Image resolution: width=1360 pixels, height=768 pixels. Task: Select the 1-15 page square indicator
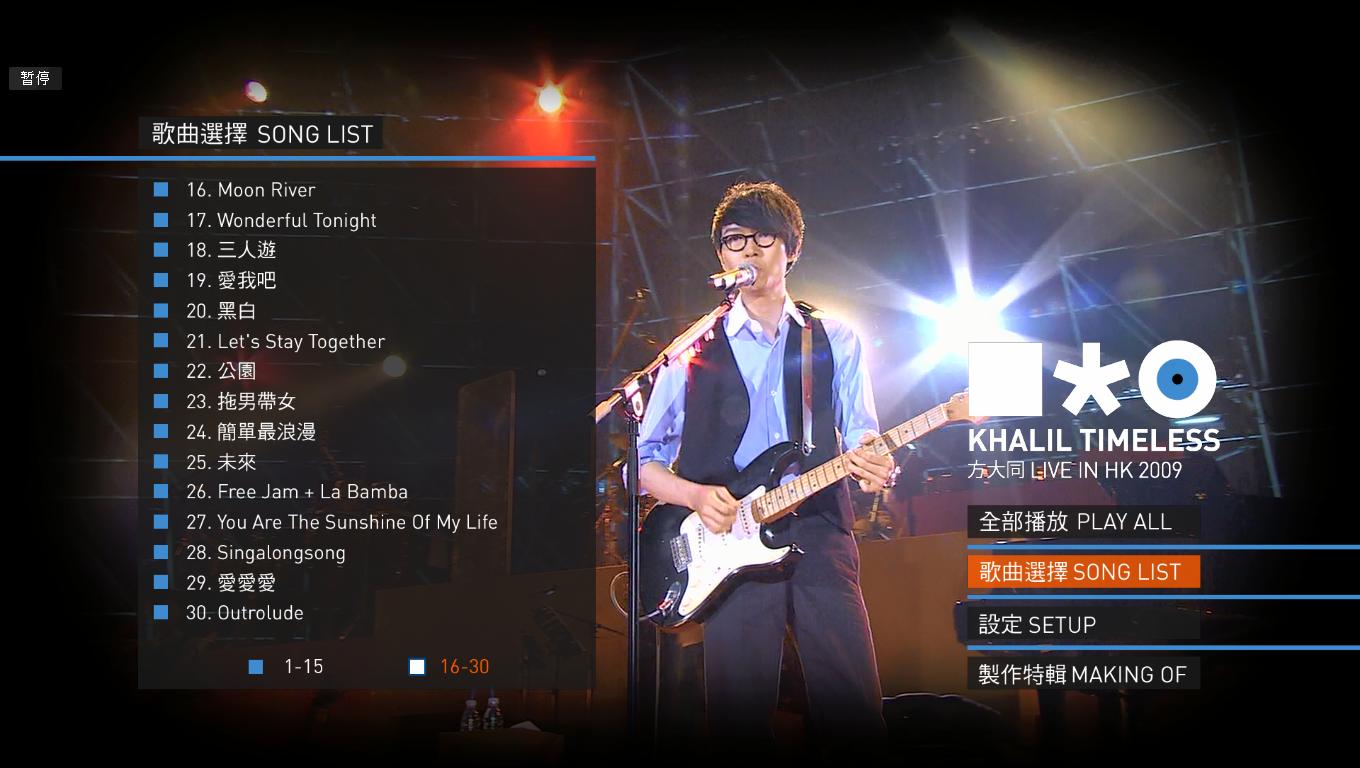coord(256,667)
